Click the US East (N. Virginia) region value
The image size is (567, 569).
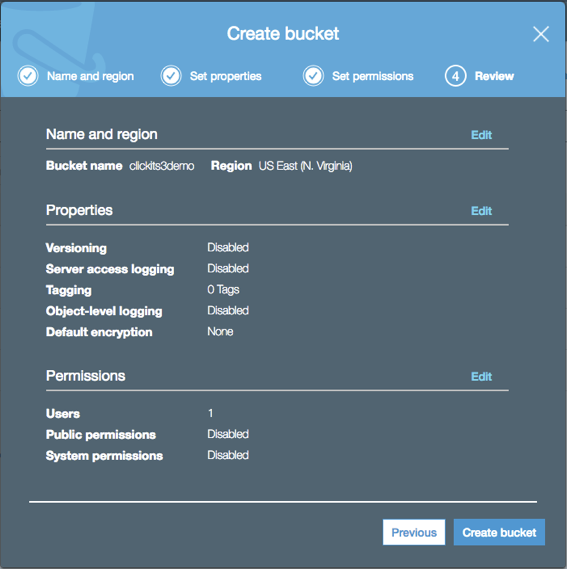[305, 166]
